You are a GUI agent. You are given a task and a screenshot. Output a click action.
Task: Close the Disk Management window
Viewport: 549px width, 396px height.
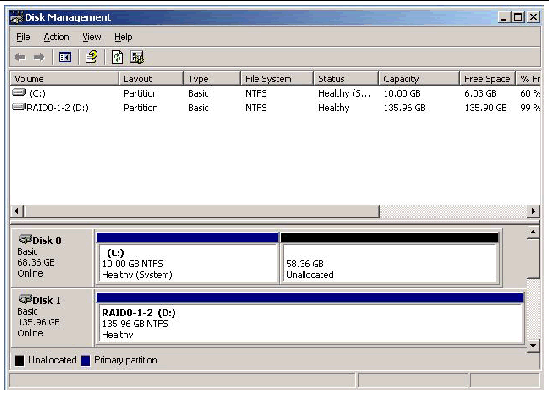[533, 17]
